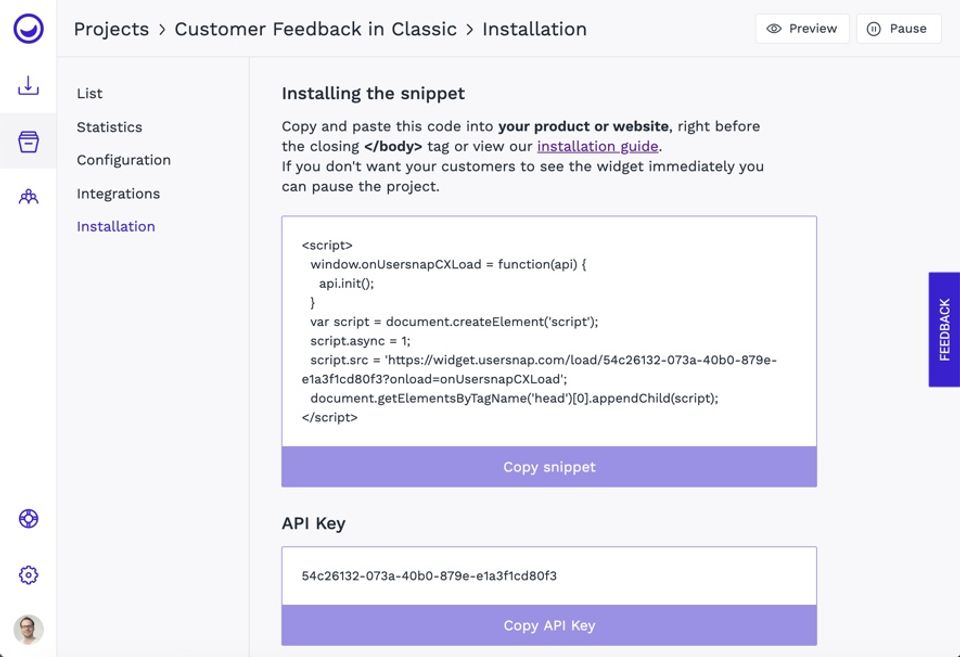
Task: Open the Configuration section
Action: 123,160
